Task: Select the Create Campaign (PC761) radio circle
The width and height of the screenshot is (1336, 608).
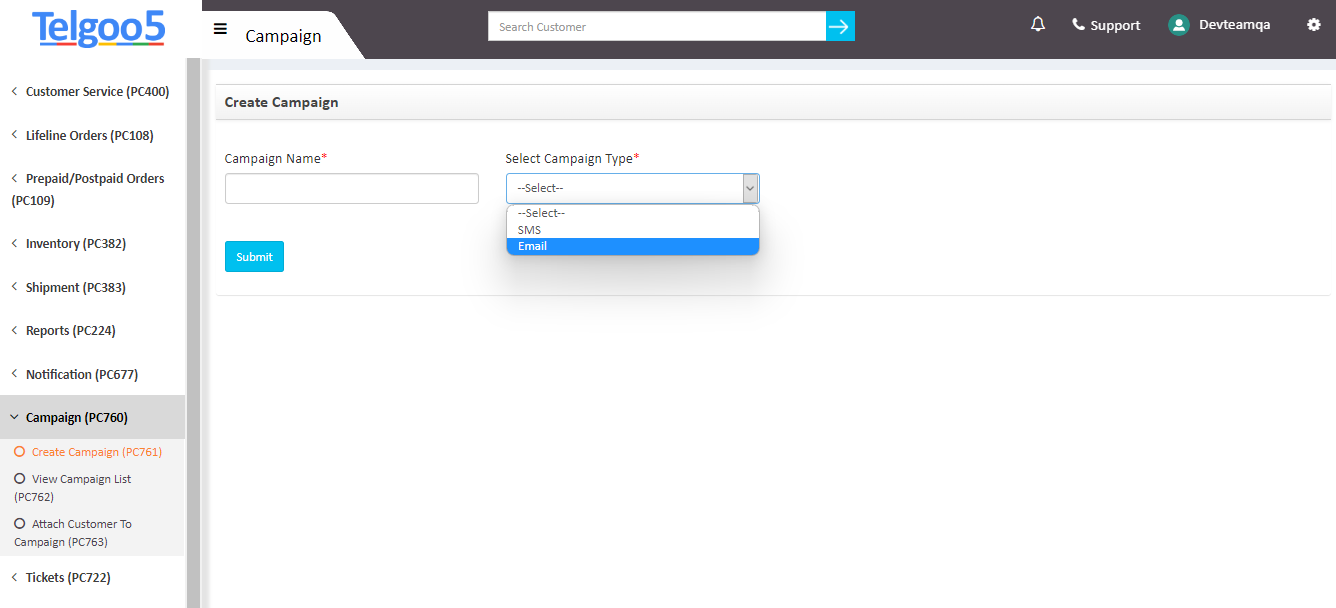Action: (18, 451)
